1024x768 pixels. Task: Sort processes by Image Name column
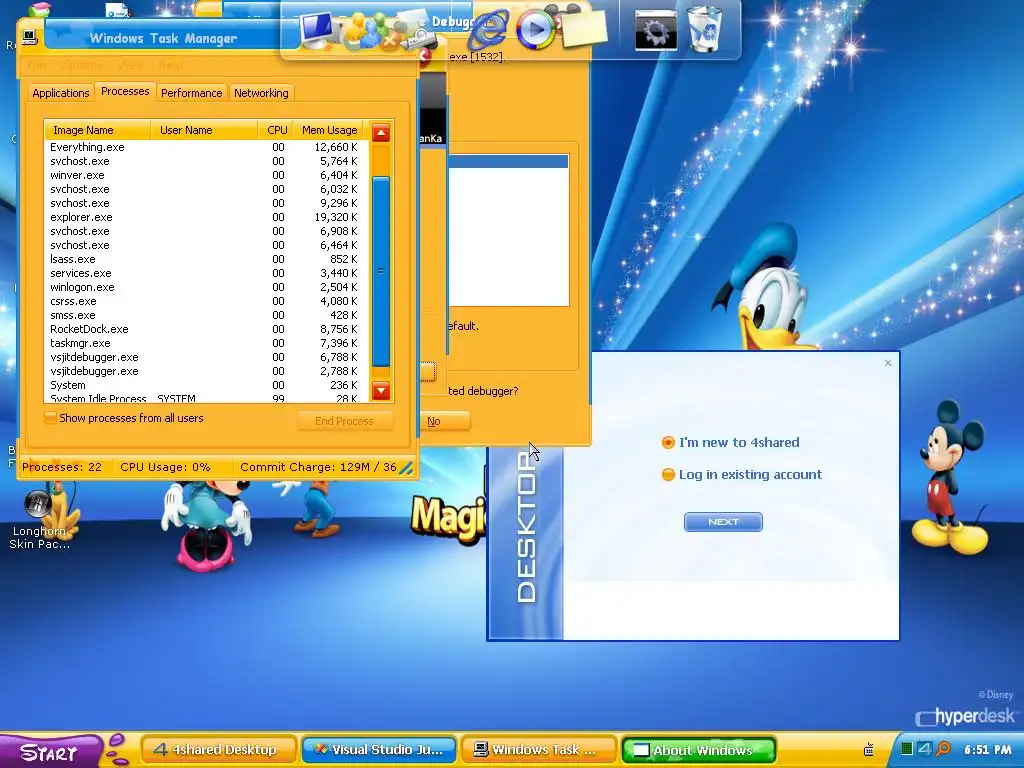(x=97, y=130)
